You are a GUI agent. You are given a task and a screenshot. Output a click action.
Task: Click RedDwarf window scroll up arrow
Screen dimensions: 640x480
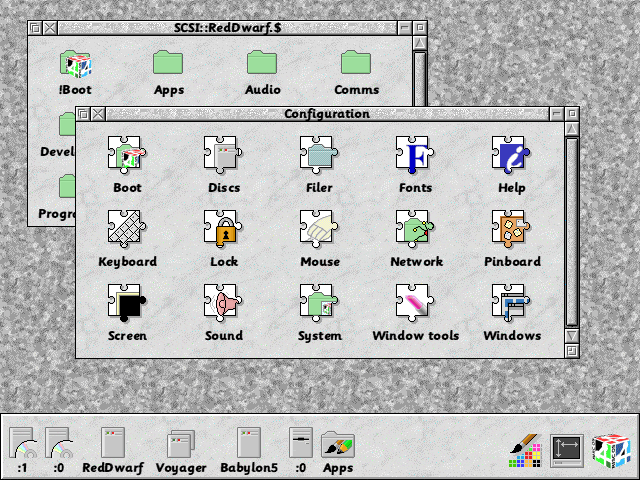tap(420, 43)
